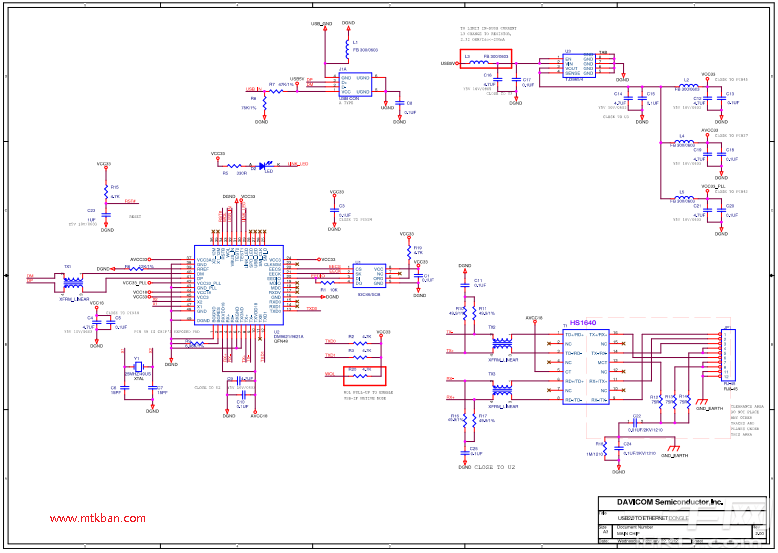
Task: Click the red-boxed MII pull-up component
Action: [363, 375]
